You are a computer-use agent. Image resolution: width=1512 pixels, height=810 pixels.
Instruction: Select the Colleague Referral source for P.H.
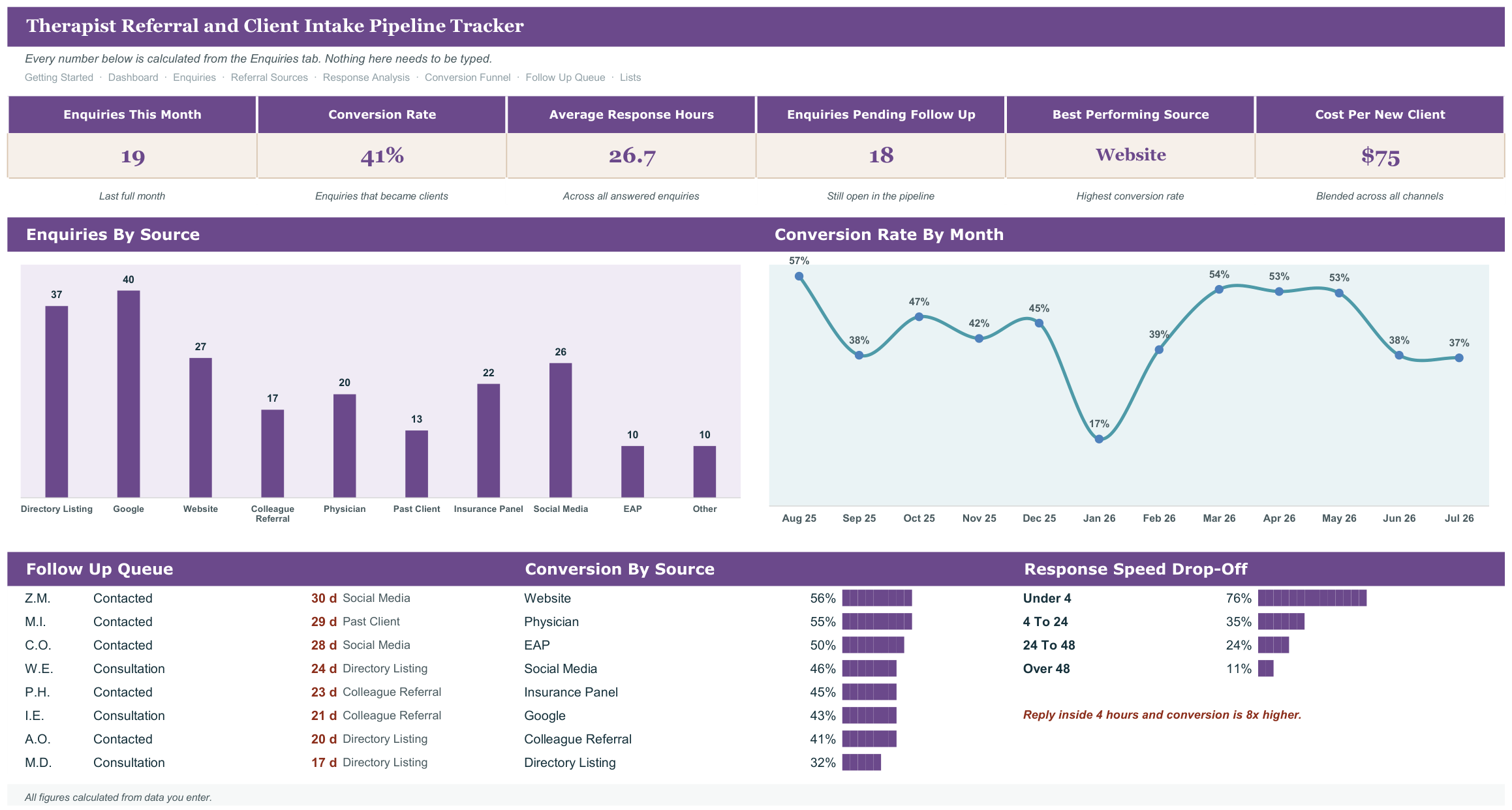point(392,693)
